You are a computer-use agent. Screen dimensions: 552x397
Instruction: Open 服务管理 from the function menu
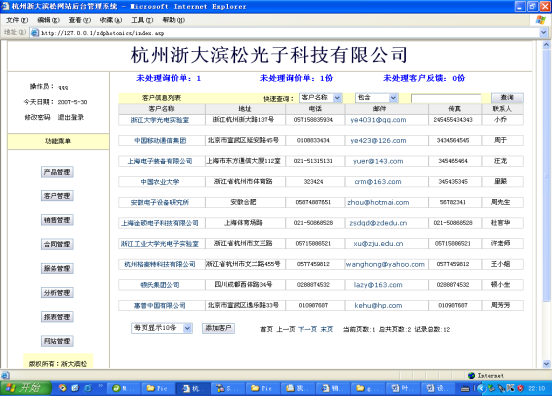pyautogui.click(x=57, y=269)
